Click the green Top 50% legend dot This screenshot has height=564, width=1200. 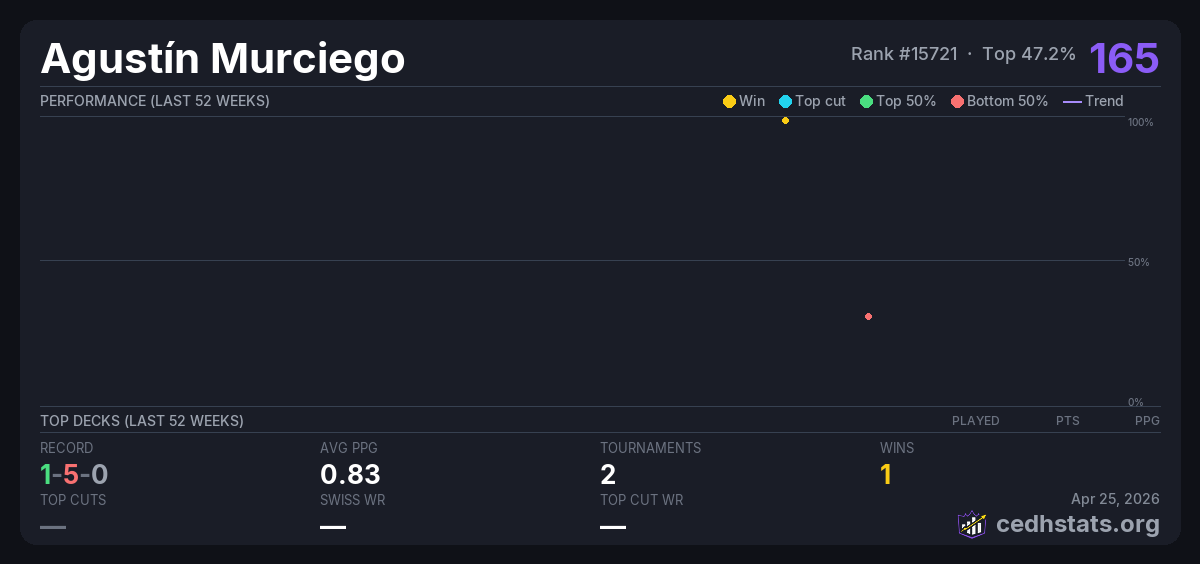pyautogui.click(x=866, y=101)
